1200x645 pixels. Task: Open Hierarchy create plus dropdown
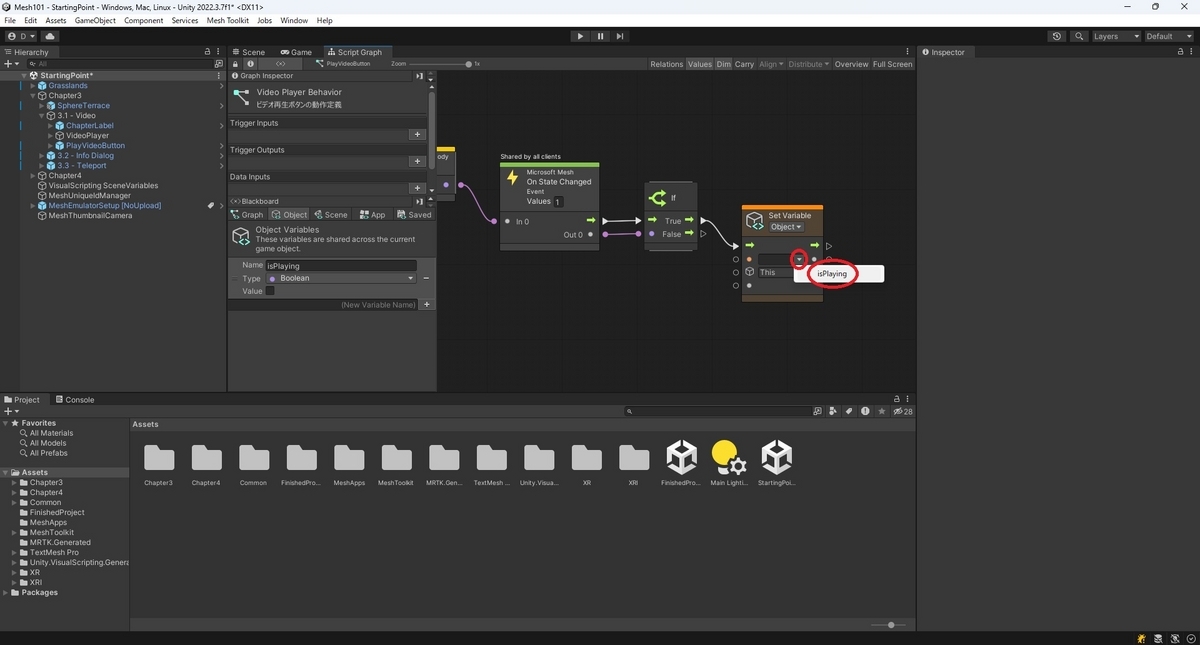pyautogui.click(x=12, y=64)
